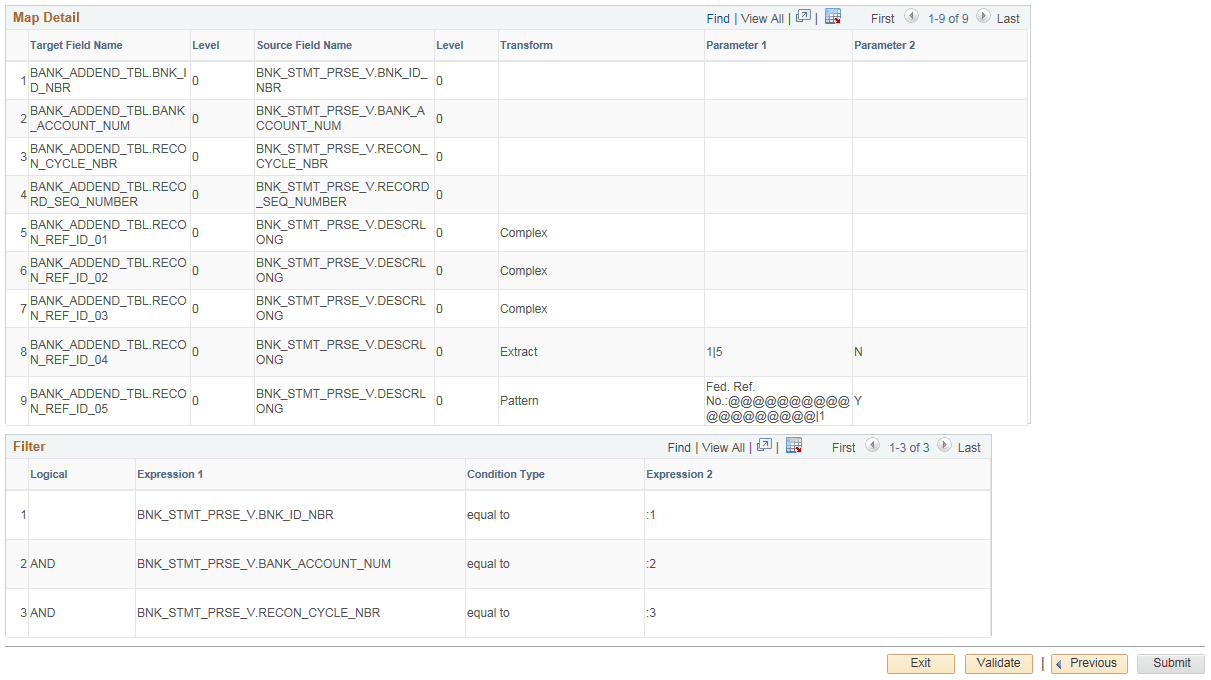Screen dimensions: 1211x680
Task: Show next rows in Map Detail grid
Action: point(983,17)
